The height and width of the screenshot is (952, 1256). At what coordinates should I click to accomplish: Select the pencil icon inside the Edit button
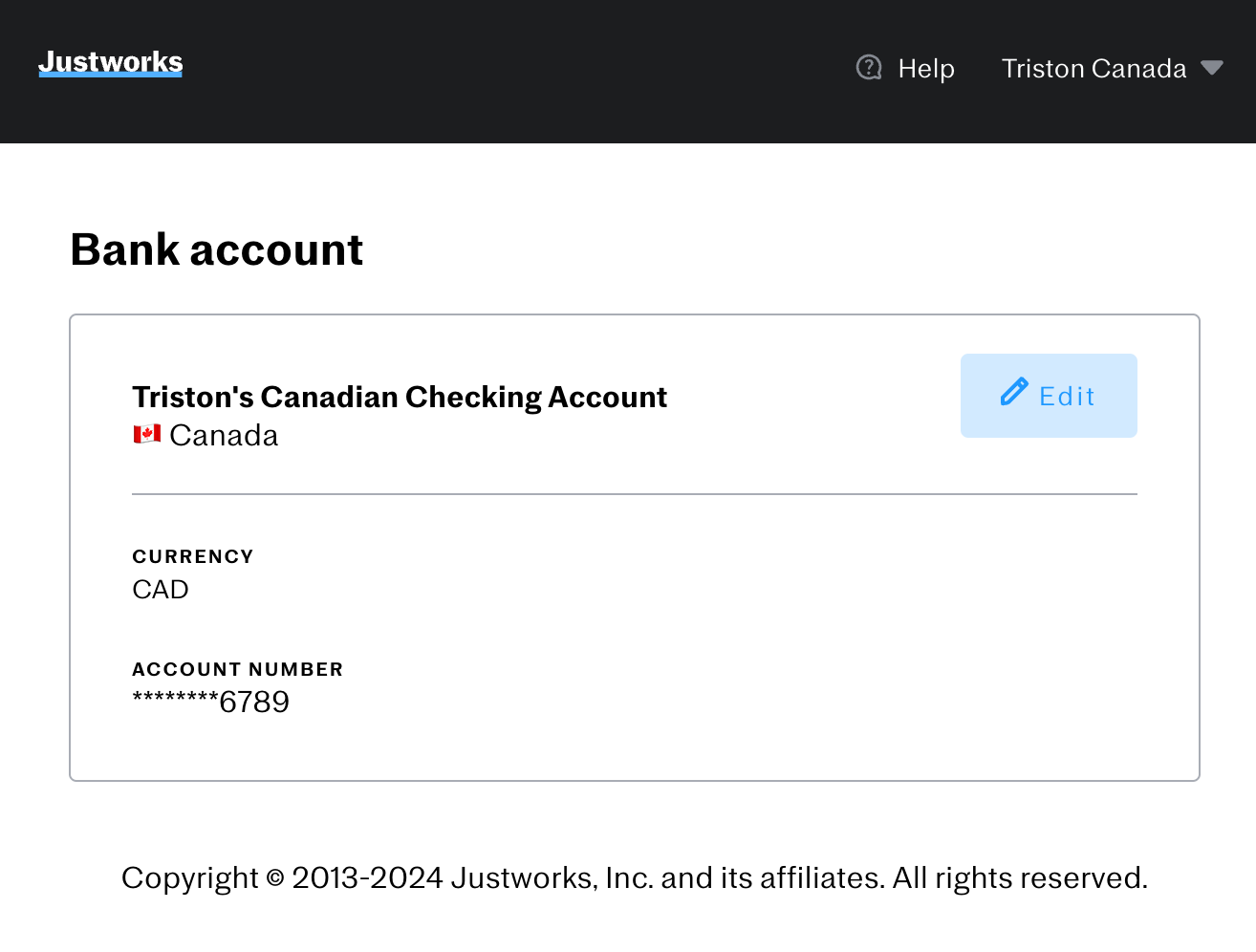click(x=1015, y=393)
